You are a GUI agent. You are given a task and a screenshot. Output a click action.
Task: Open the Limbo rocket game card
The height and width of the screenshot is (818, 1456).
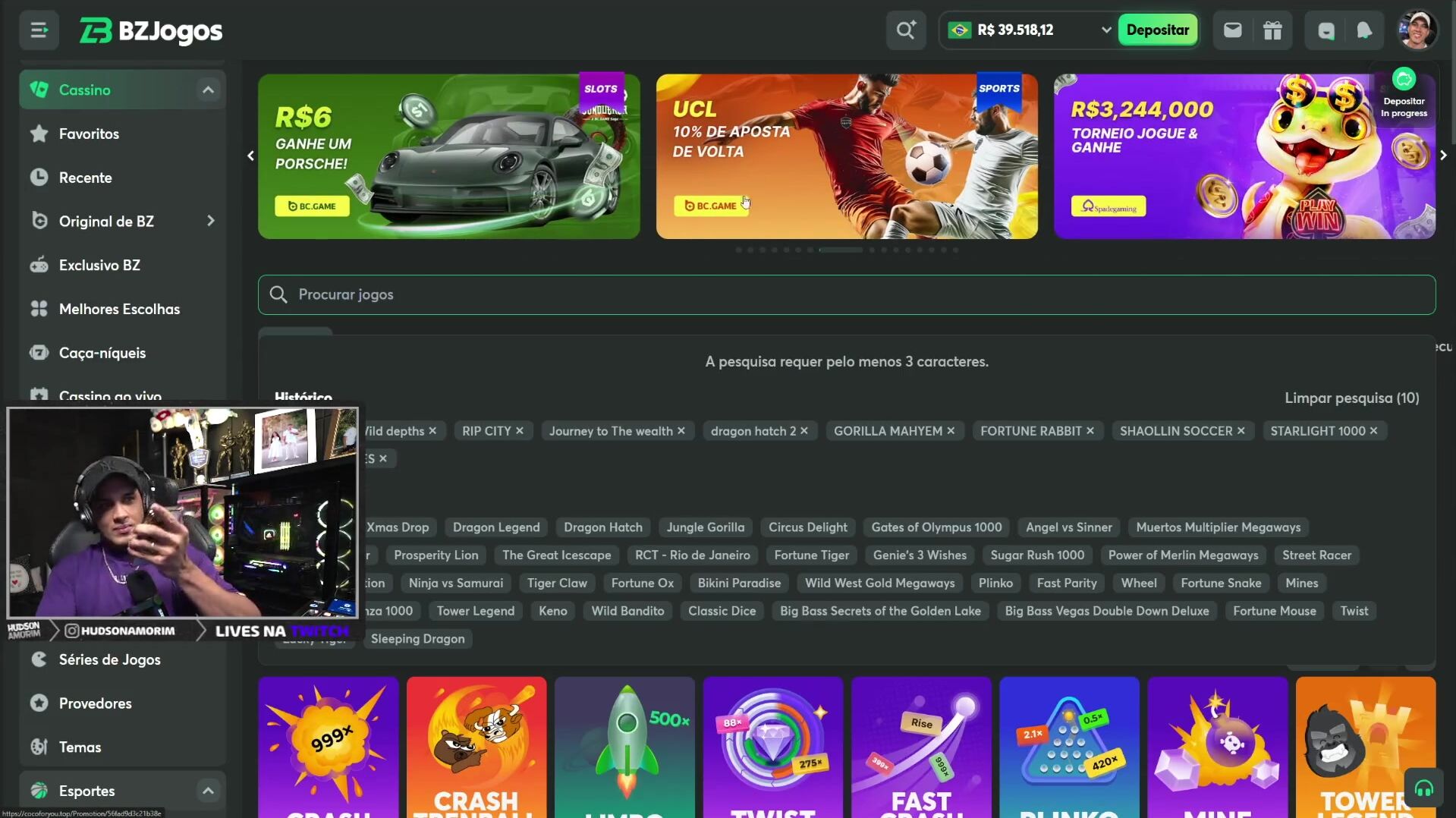(x=624, y=747)
